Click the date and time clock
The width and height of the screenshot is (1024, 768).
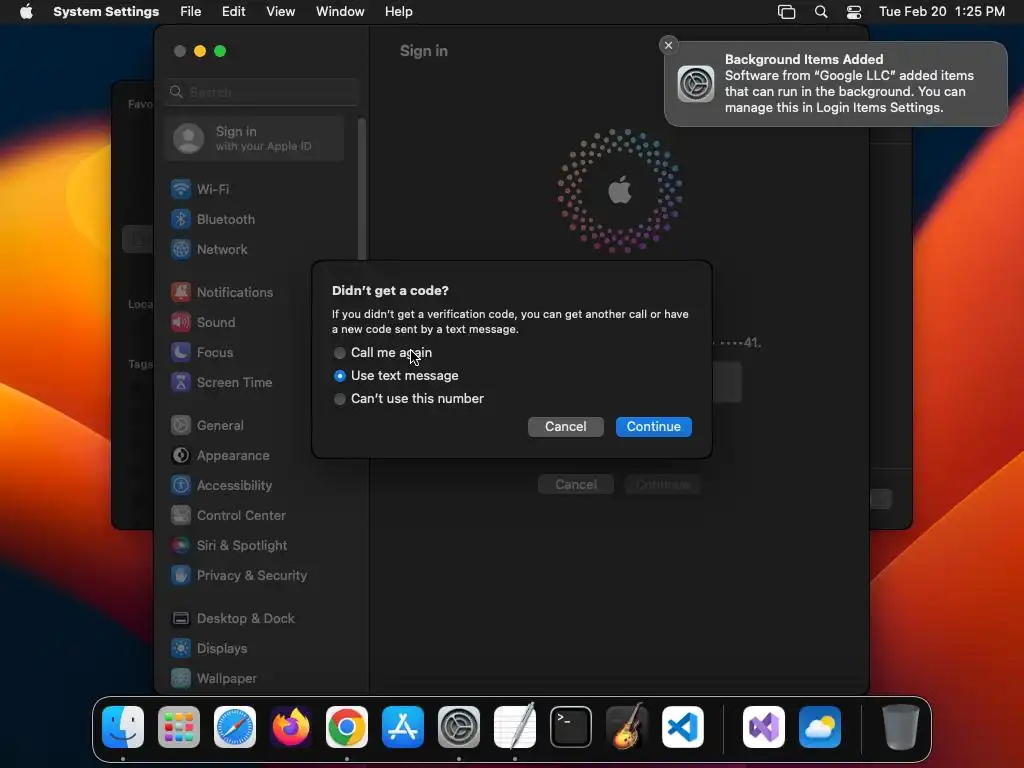click(942, 12)
